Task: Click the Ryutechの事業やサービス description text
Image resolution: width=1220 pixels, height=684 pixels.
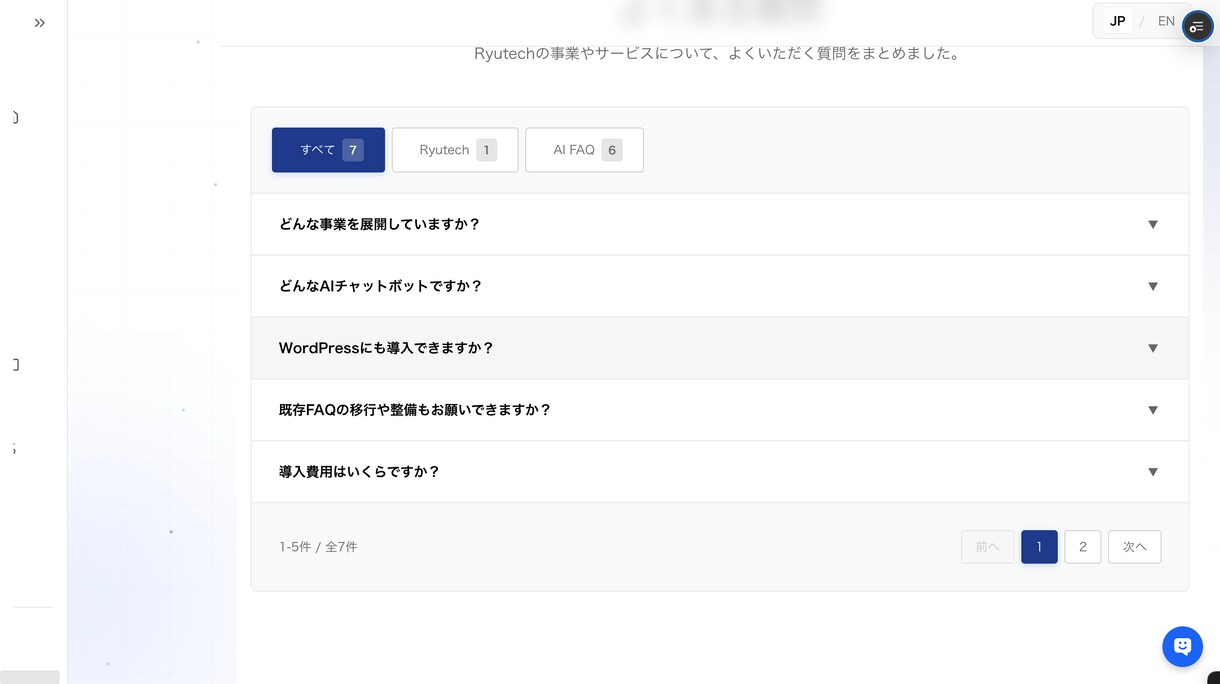Action: [x=717, y=54]
